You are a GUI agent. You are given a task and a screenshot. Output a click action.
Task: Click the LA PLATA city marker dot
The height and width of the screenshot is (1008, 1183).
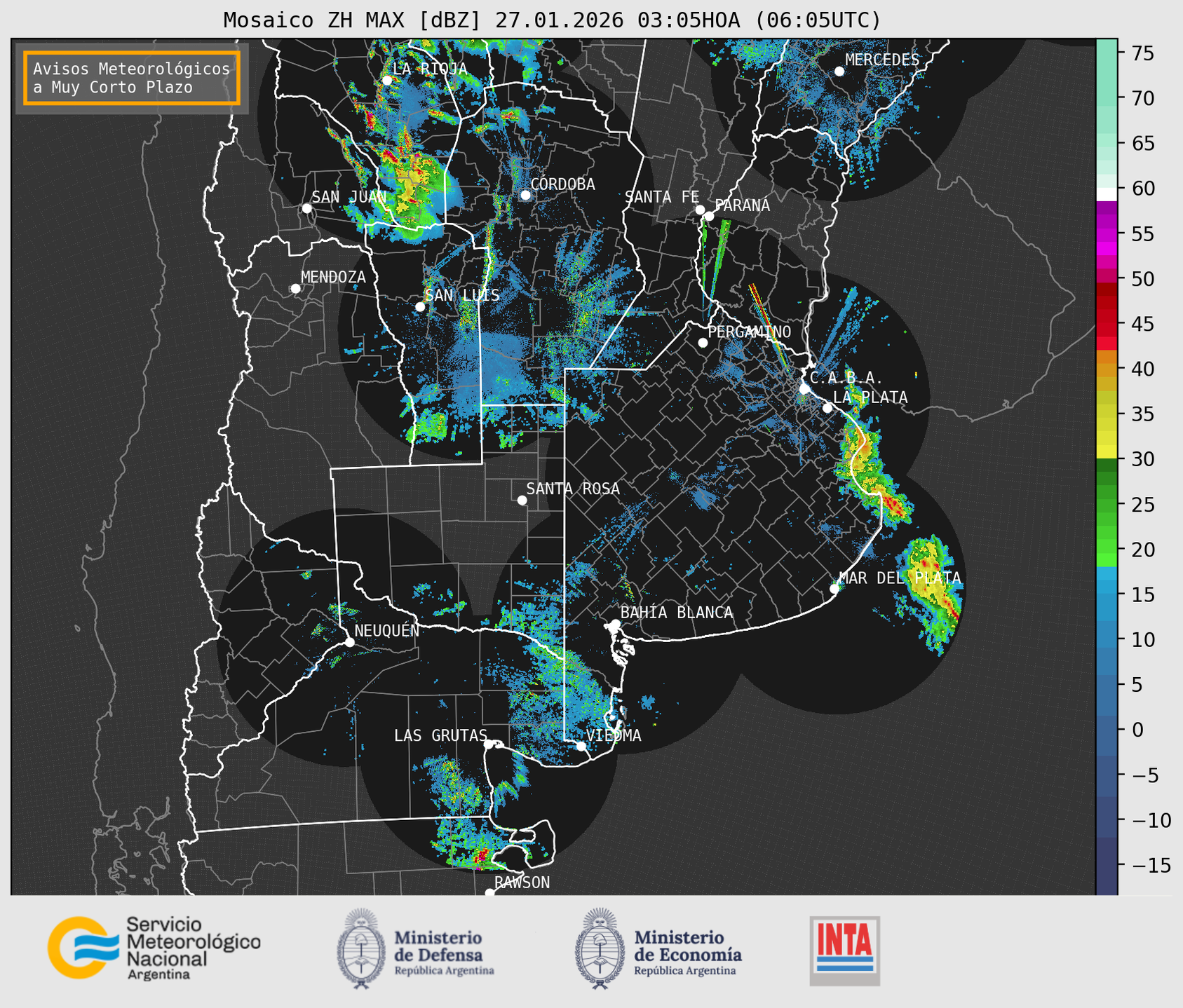click(x=827, y=408)
